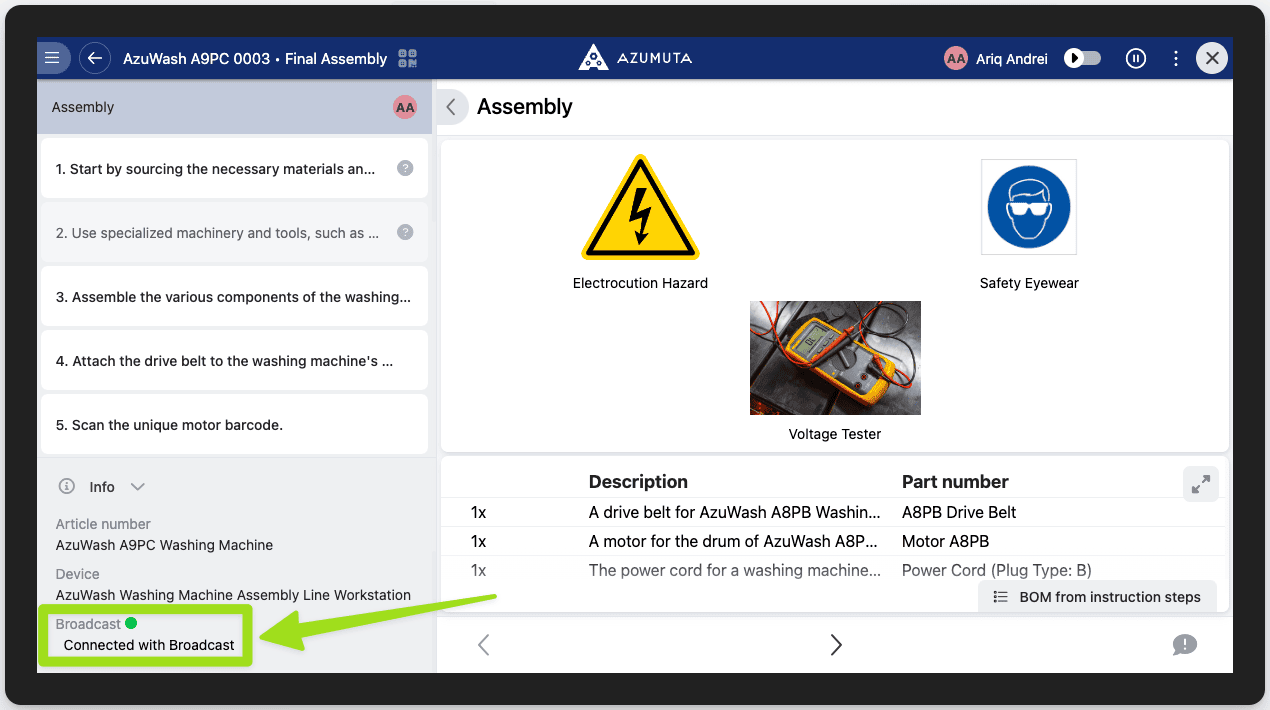Expand the parts table to fullscreen
1270x710 pixels.
coord(1200,484)
